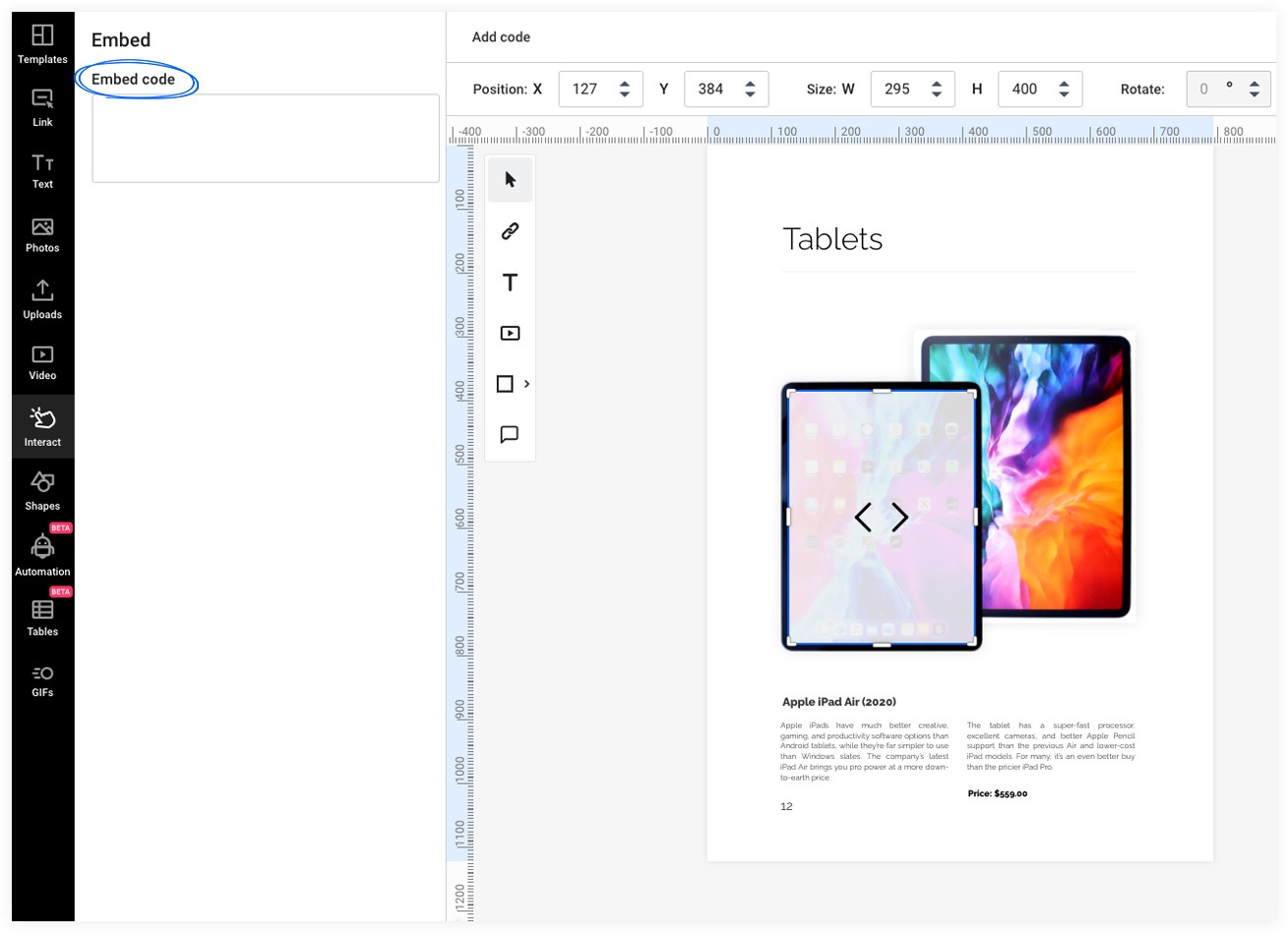Select the link chain tool

pyautogui.click(x=510, y=231)
